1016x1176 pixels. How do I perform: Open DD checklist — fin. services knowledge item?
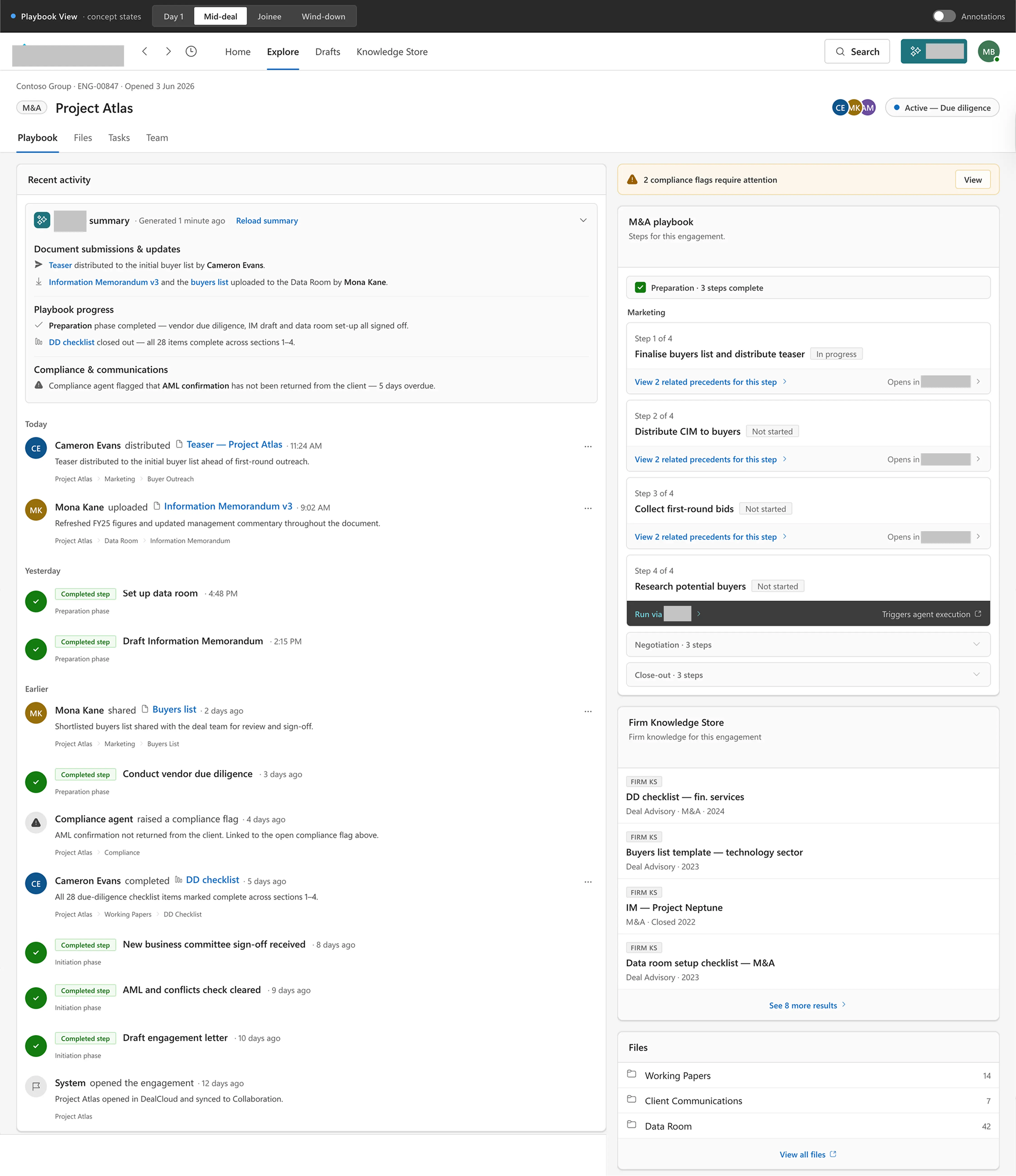point(685,797)
